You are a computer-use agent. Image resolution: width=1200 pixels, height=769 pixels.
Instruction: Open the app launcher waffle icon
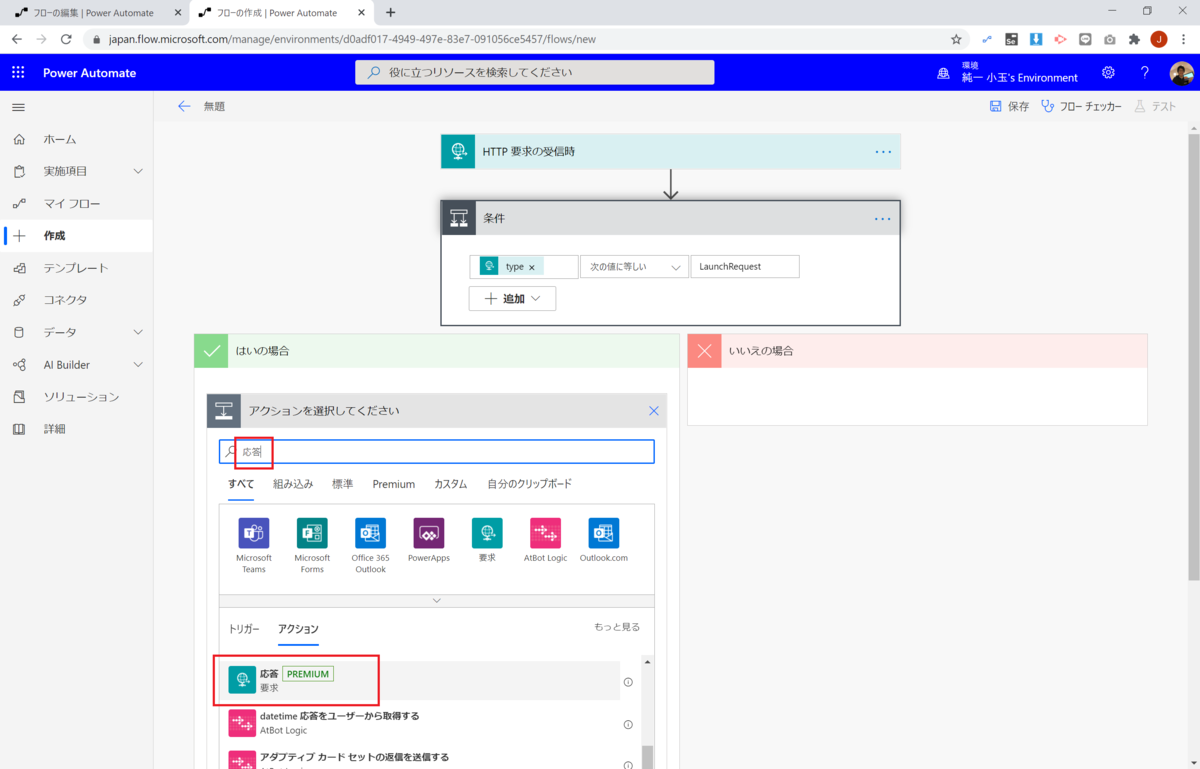coord(18,72)
